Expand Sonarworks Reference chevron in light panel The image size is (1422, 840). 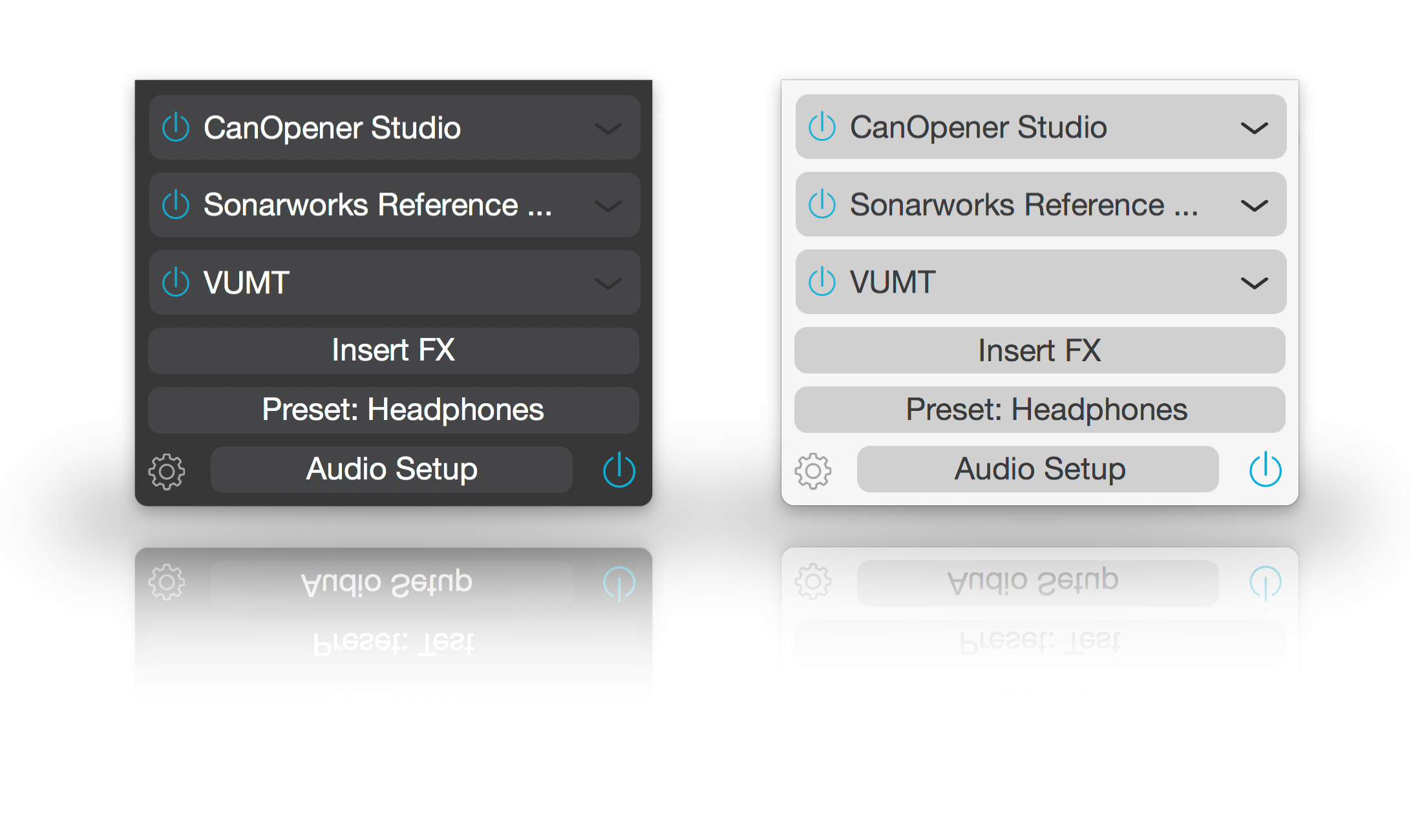pos(1254,205)
